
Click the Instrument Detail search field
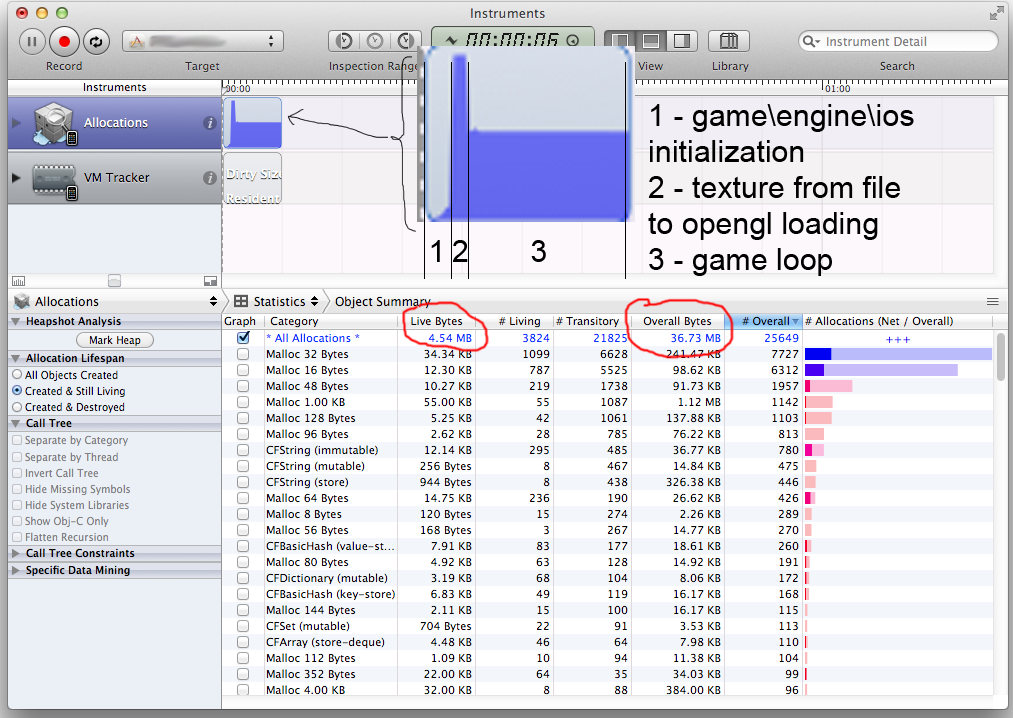tap(905, 42)
